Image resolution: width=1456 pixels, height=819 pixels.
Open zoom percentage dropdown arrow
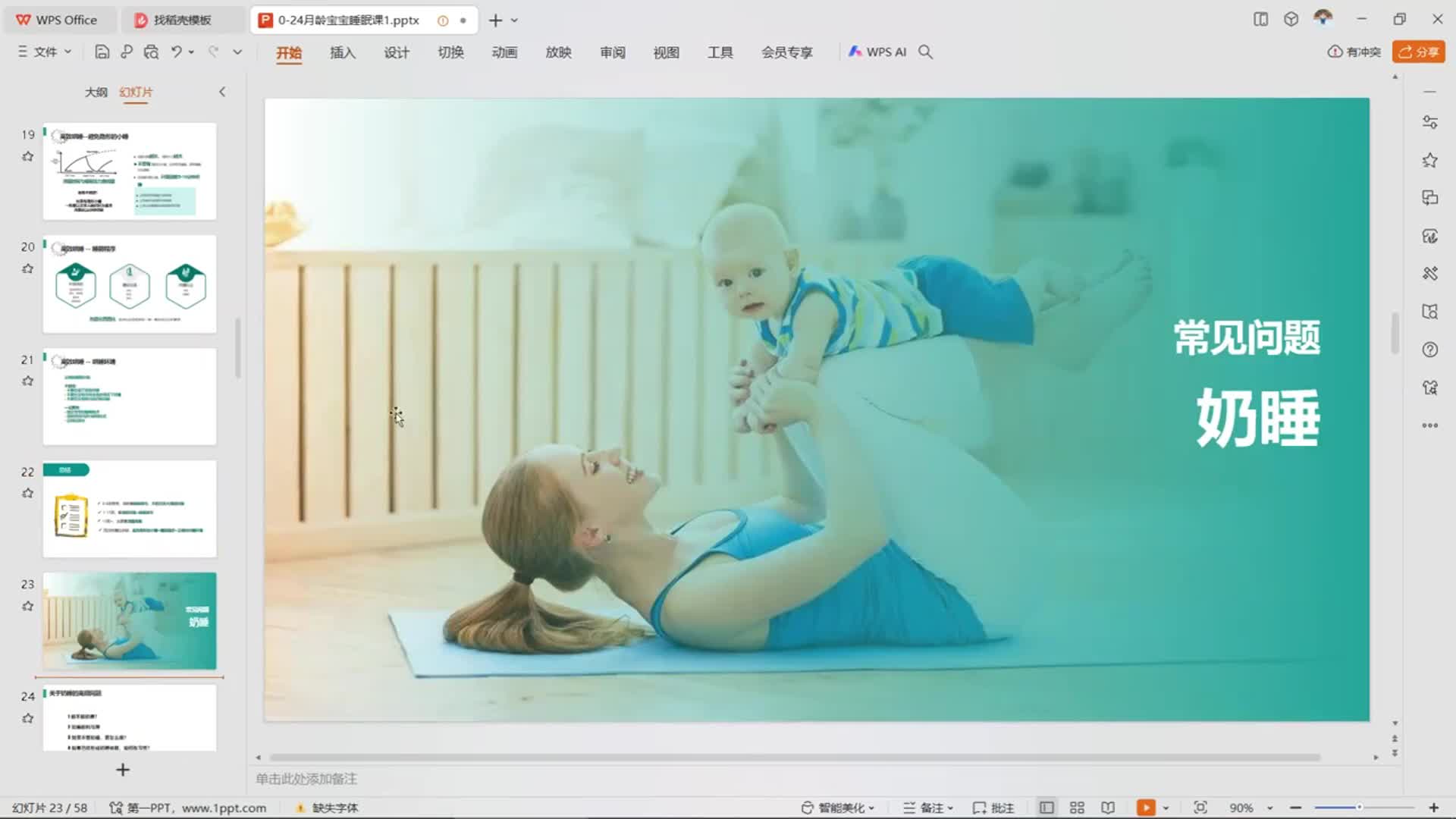pyautogui.click(x=1270, y=808)
